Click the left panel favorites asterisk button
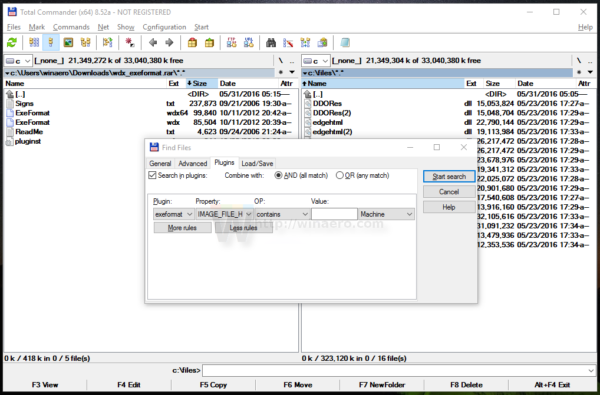The width and height of the screenshot is (600, 395). click(281, 72)
